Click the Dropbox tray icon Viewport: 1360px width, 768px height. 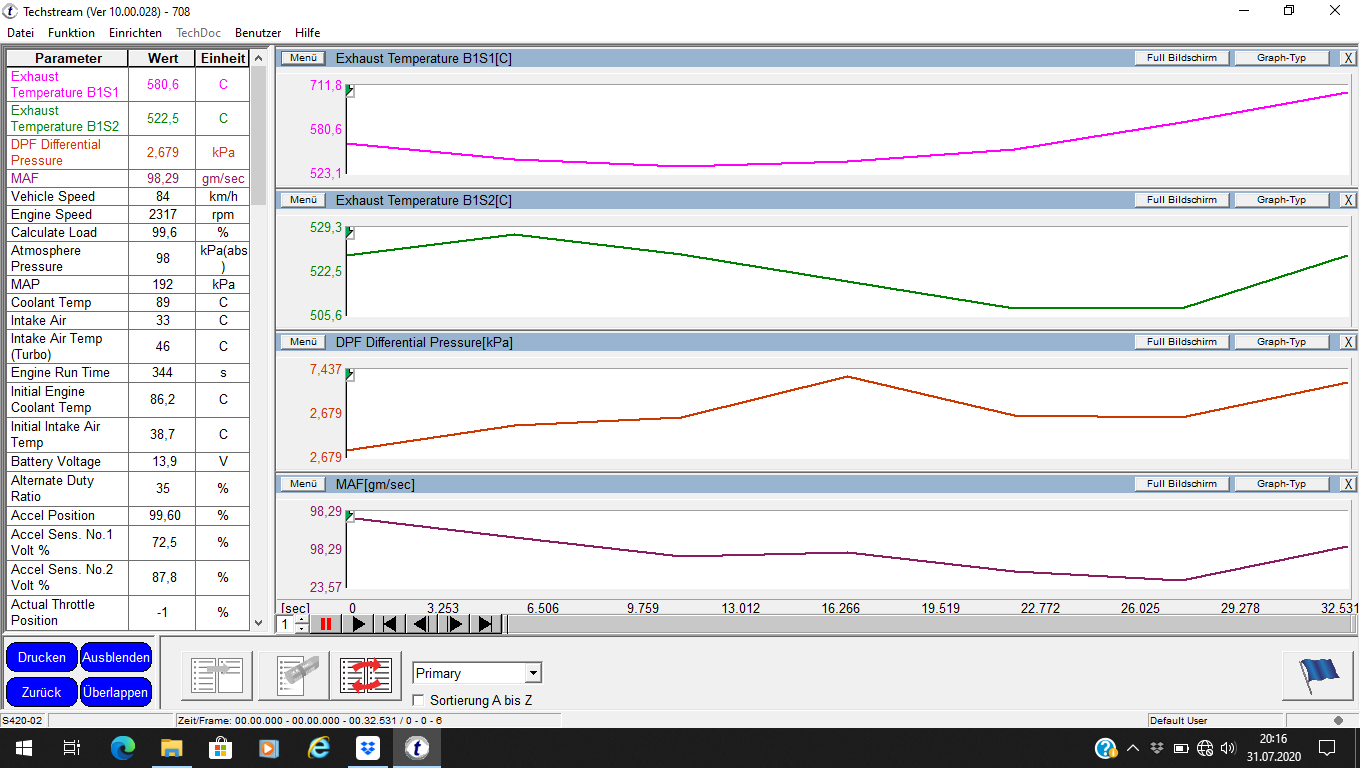pyautogui.click(x=1157, y=748)
